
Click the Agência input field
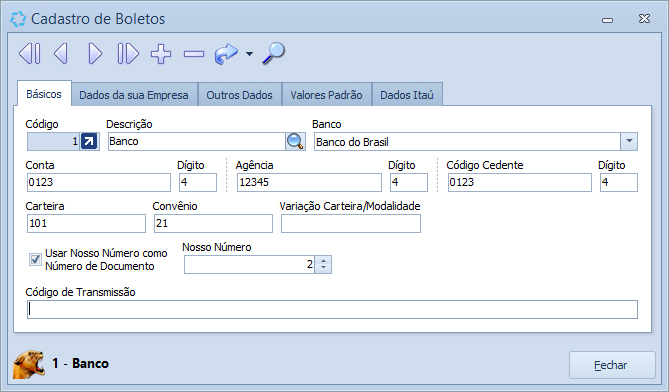point(309,182)
